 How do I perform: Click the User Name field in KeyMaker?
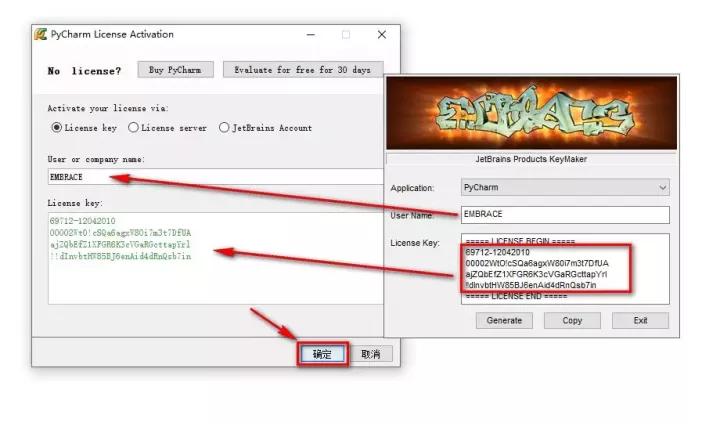[565, 215]
